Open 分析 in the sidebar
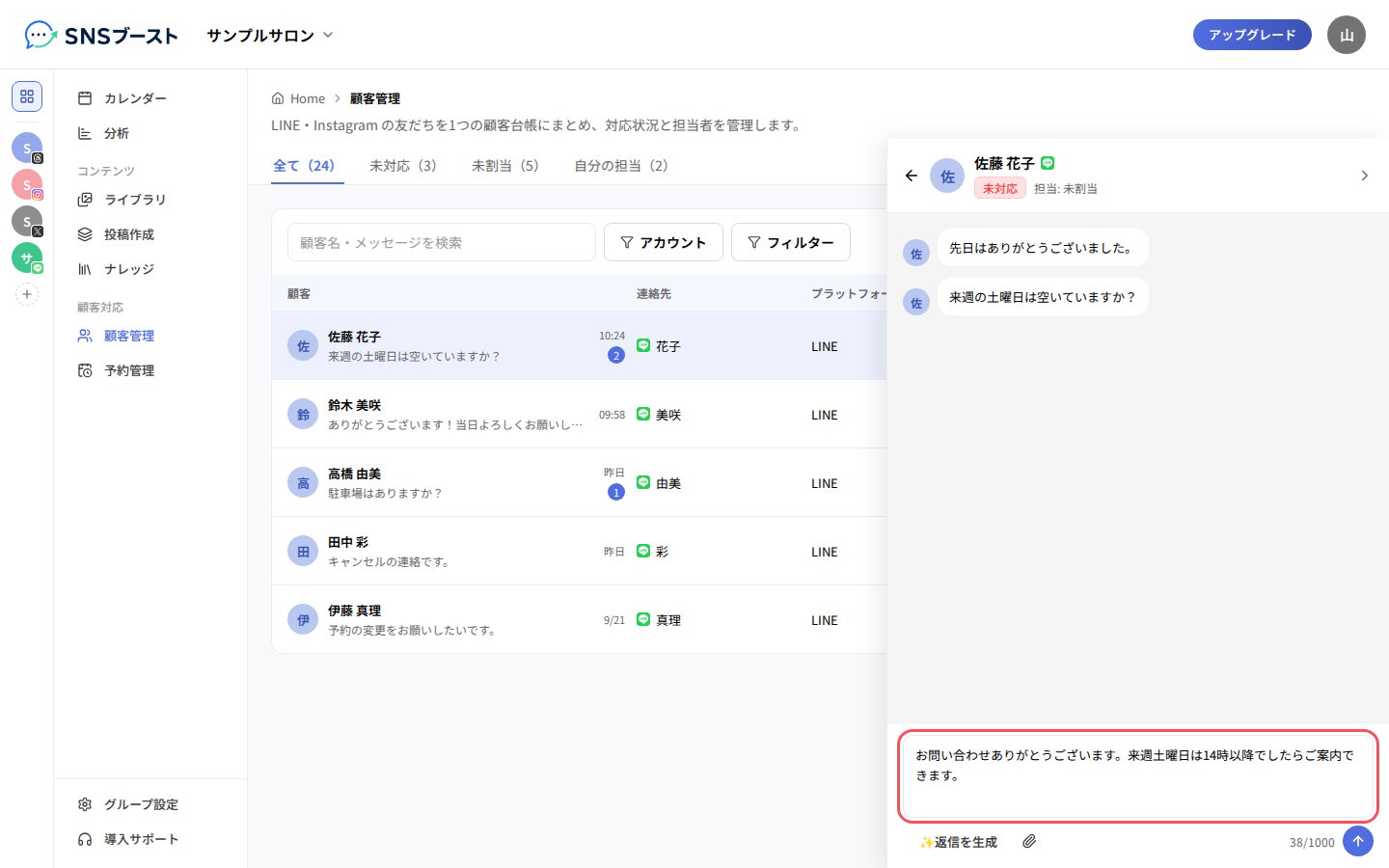Image resolution: width=1389 pixels, height=868 pixels. [150, 133]
